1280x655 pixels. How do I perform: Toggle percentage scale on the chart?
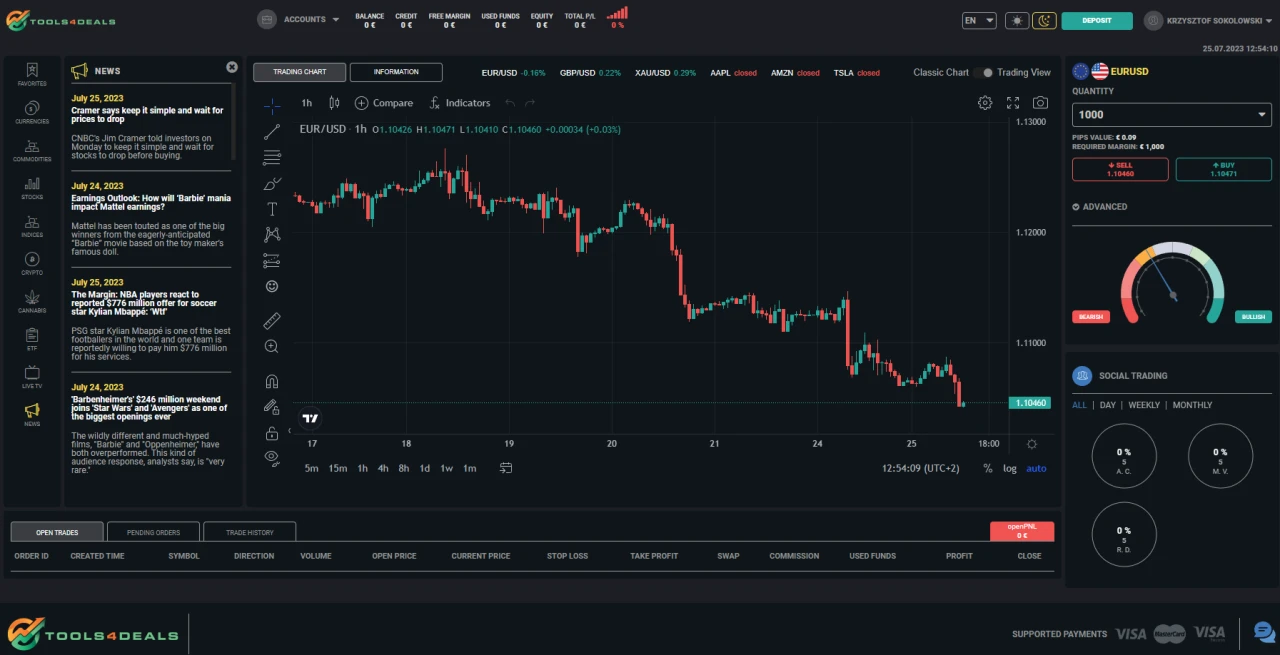point(988,468)
